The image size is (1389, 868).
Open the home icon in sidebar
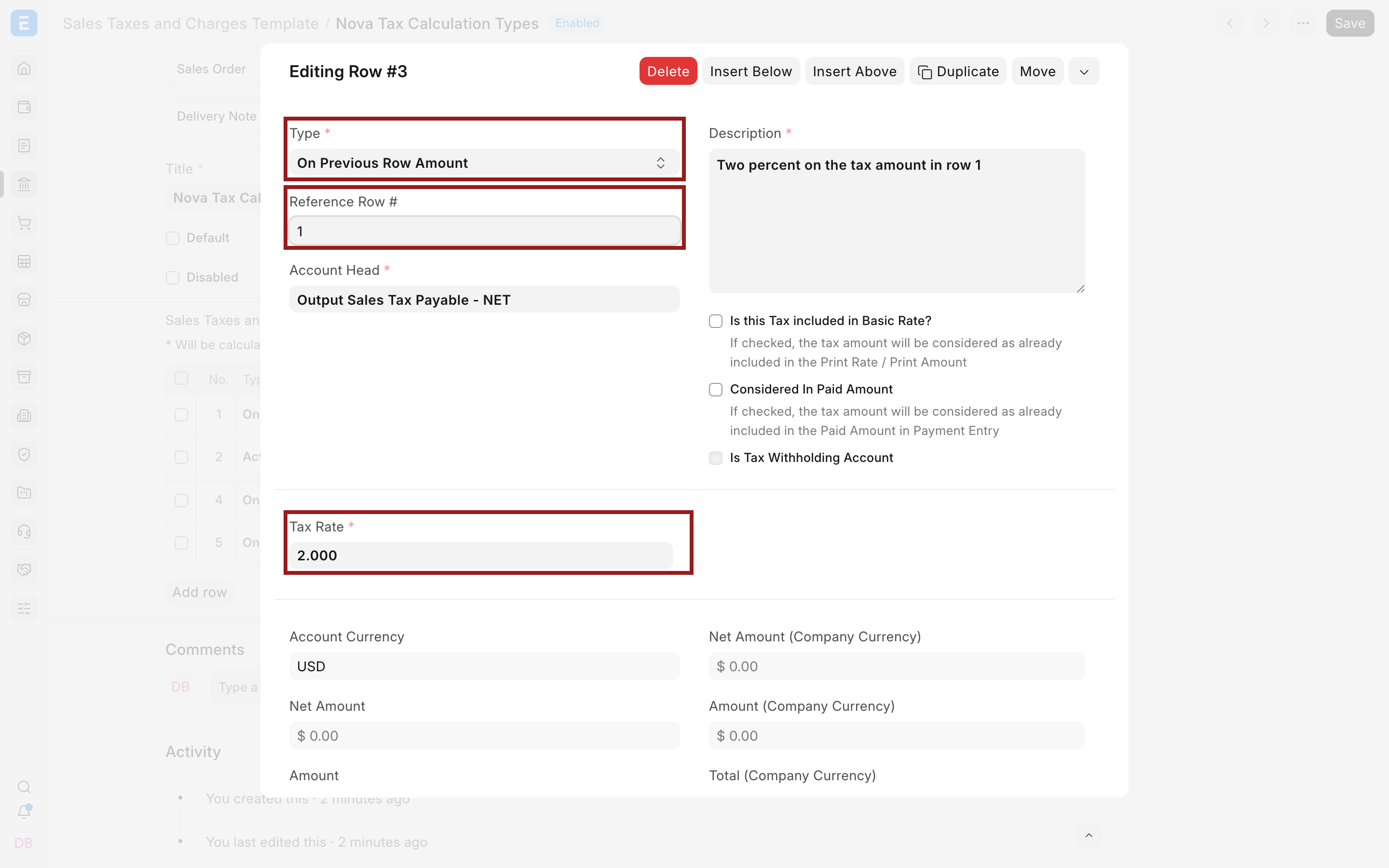click(24, 68)
